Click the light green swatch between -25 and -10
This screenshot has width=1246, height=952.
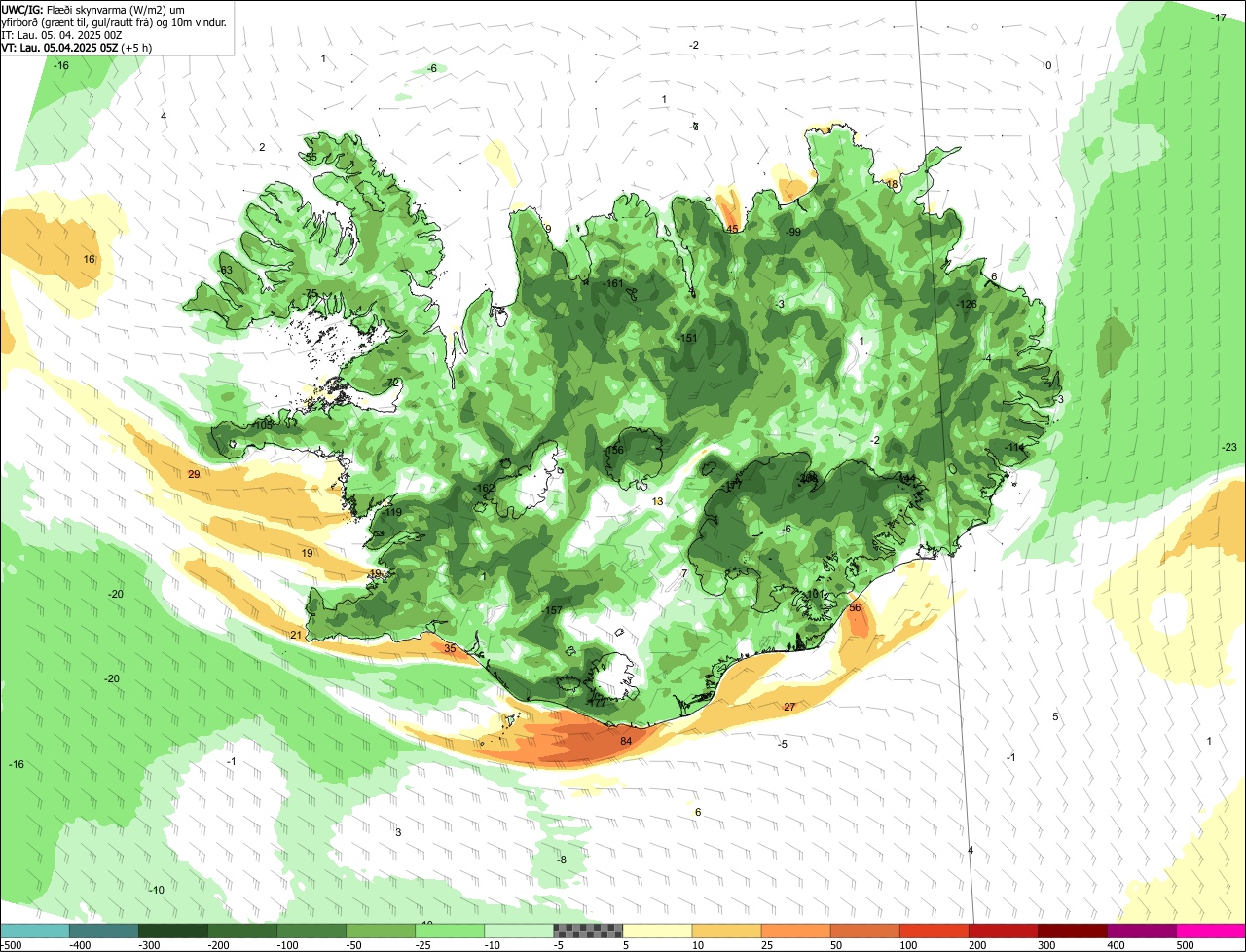click(450, 931)
